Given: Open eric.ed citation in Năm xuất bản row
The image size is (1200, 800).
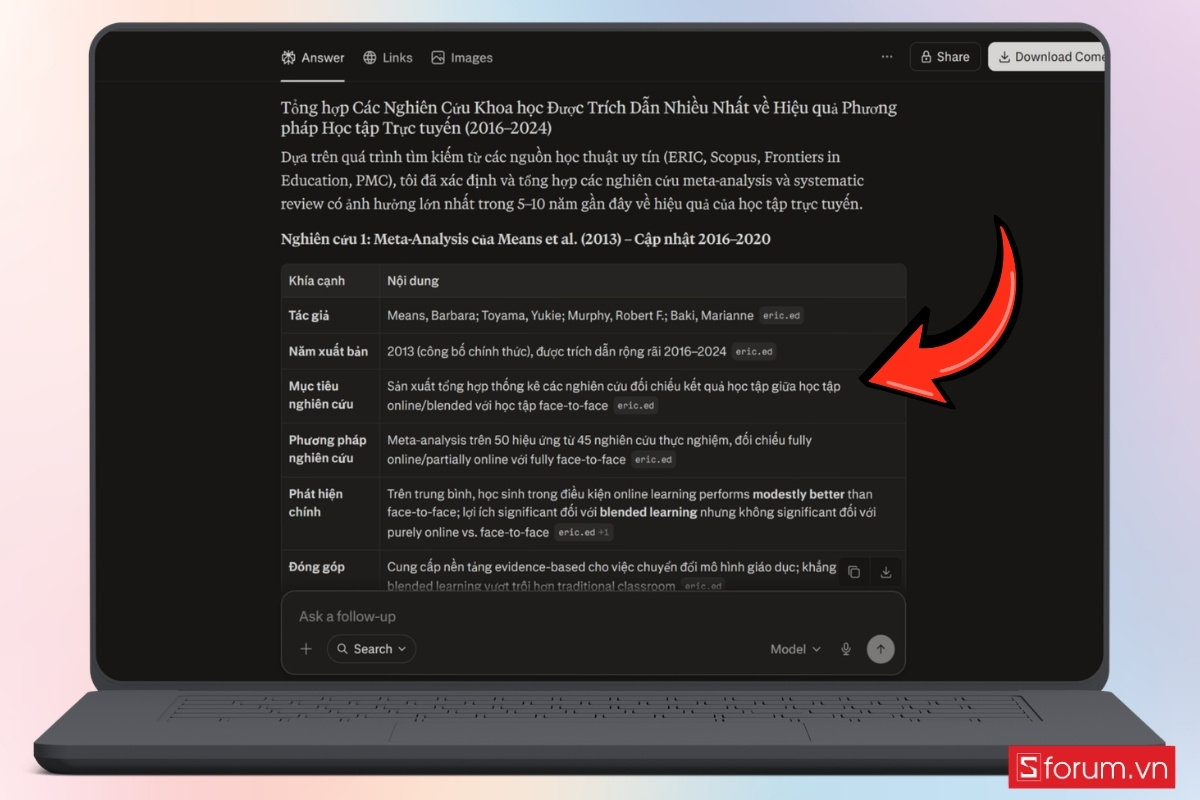Looking at the screenshot, I should [x=754, y=352].
